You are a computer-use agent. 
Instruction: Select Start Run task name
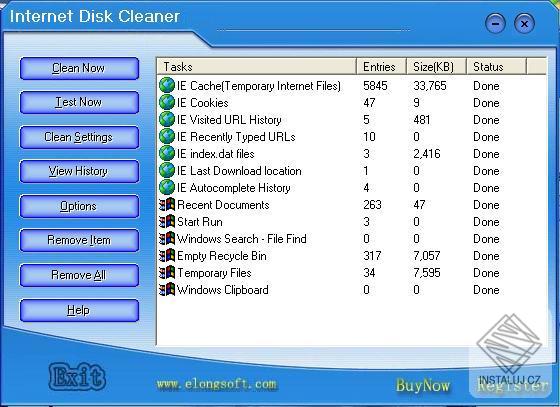[200, 222]
